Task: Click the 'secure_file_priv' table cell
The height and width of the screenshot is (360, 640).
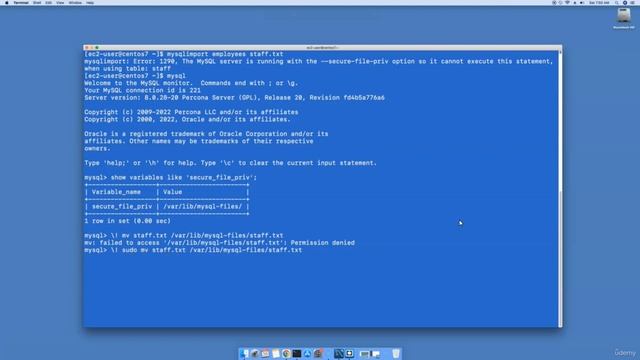Action: click(x=122, y=207)
